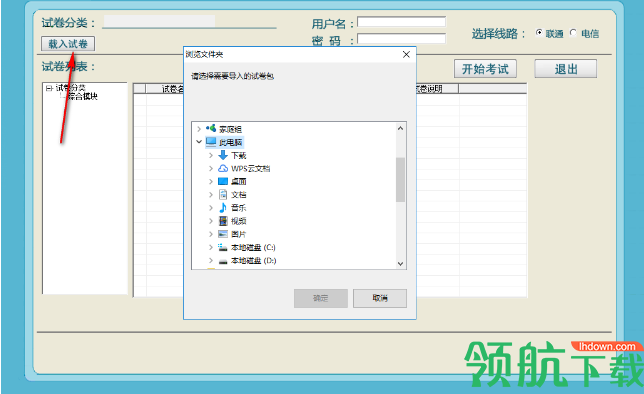Select 本地磁盘 (C:) label

[253, 247]
